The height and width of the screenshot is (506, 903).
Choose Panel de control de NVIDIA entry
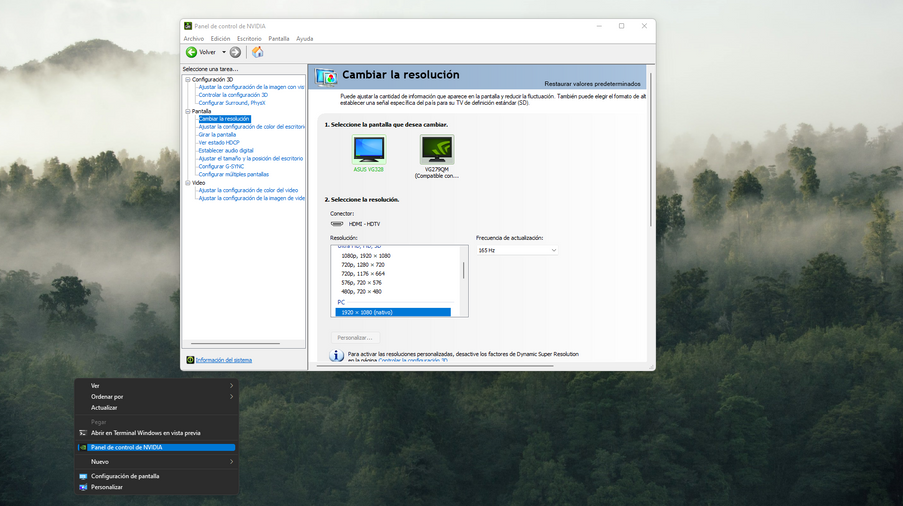tap(157, 447)
